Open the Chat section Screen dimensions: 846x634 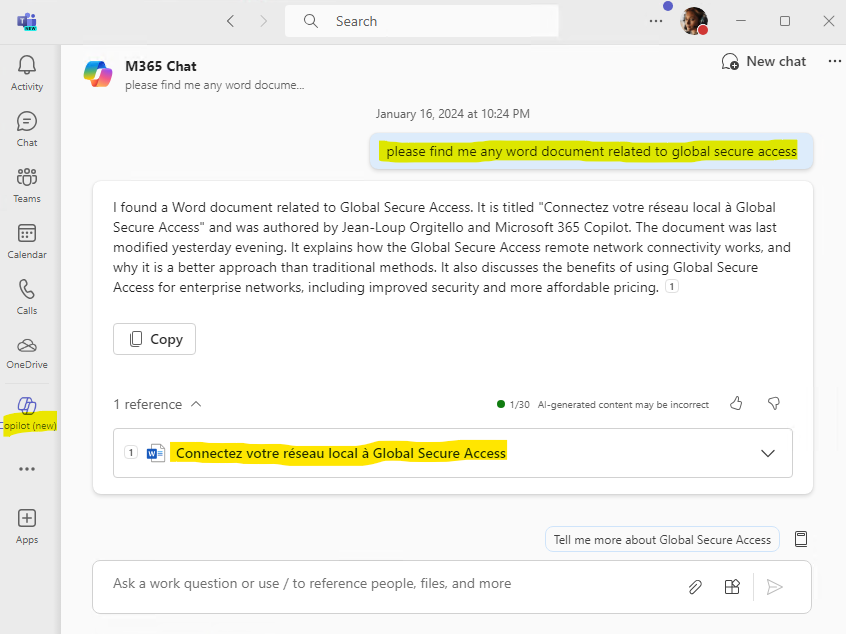(27, 129)
